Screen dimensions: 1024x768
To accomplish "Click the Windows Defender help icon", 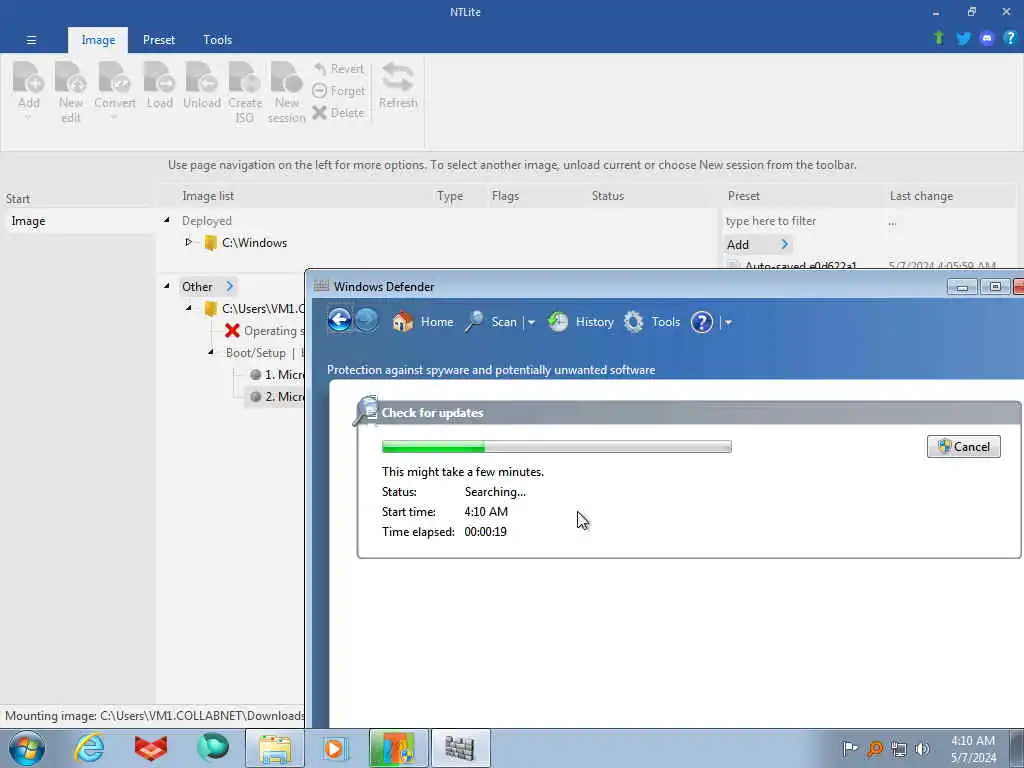I will pyautogui.click(x=701, y=321).
